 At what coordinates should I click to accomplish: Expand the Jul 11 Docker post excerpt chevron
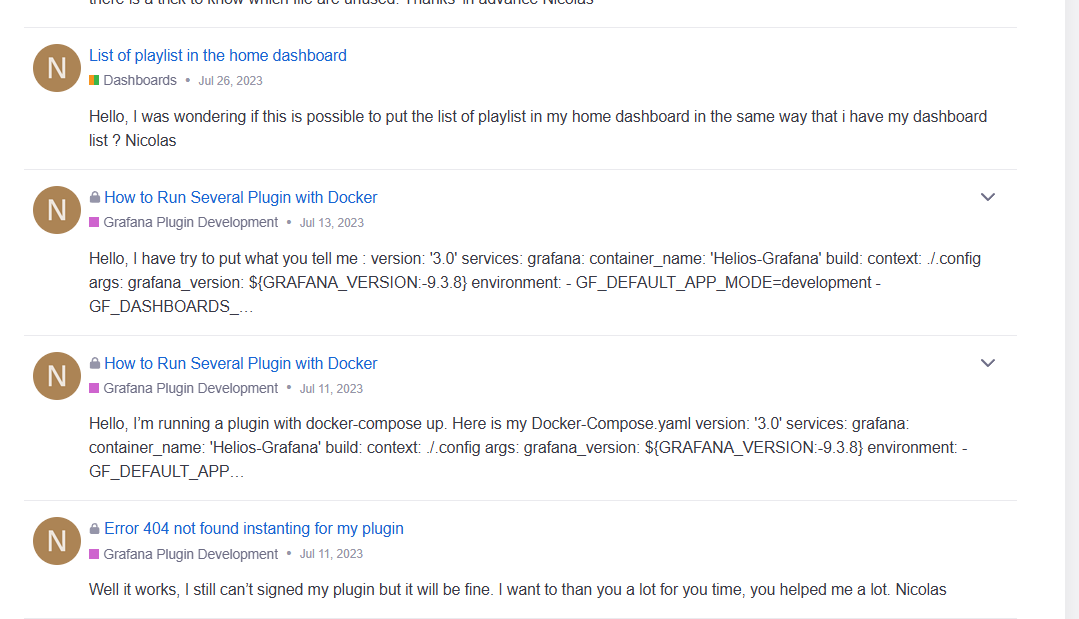[987, 363]
